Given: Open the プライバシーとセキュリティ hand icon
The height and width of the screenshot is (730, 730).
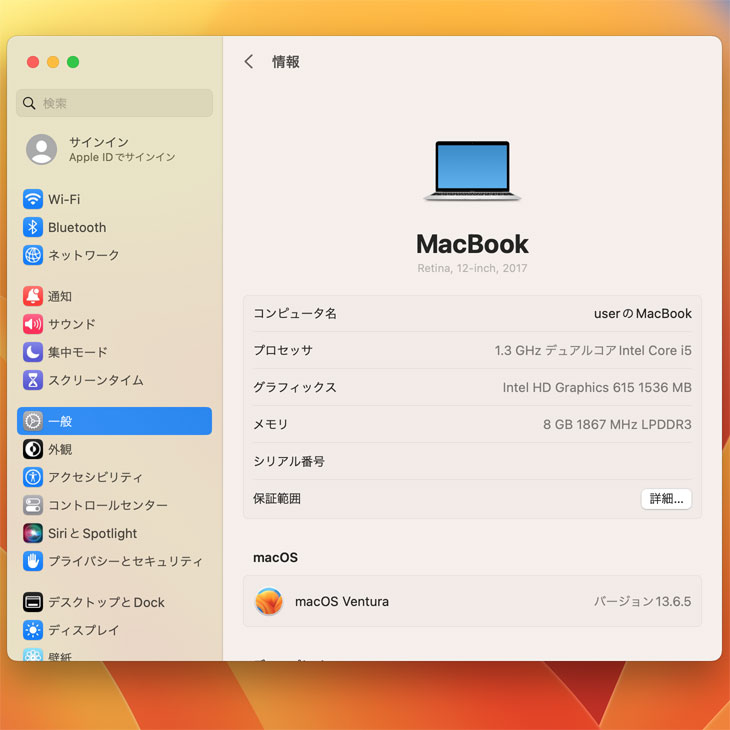Looking at the screenshot, I should 33,561.
